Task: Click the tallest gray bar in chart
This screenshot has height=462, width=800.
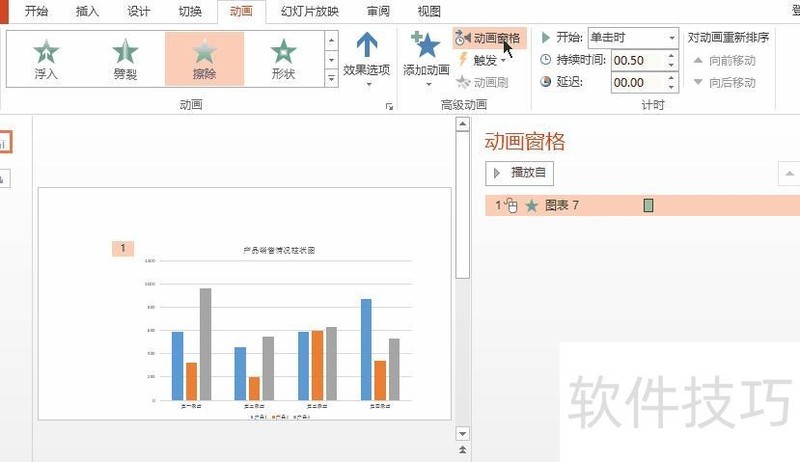Action: coord(205,344)
